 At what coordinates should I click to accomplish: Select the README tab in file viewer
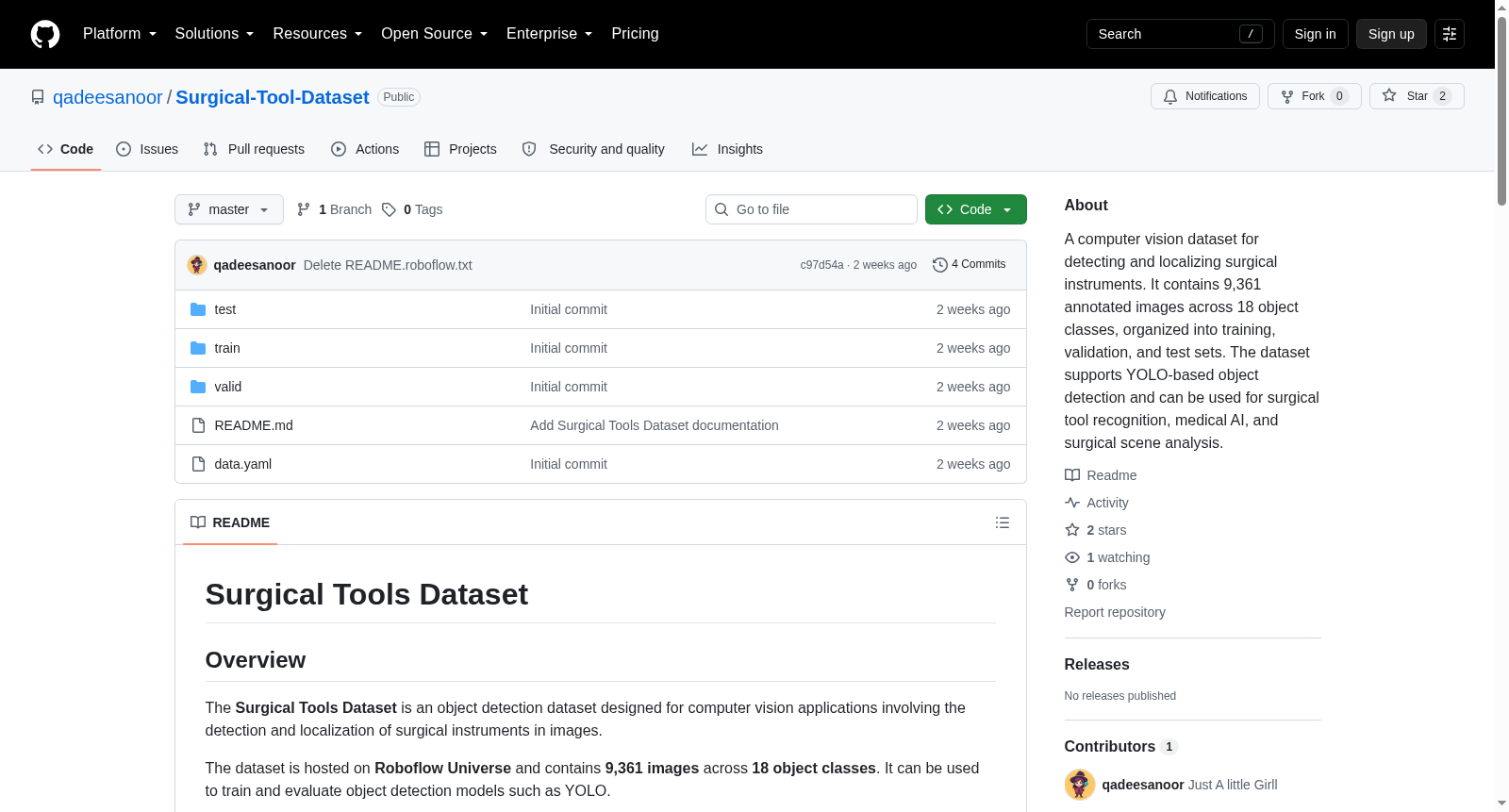(230, 522)
